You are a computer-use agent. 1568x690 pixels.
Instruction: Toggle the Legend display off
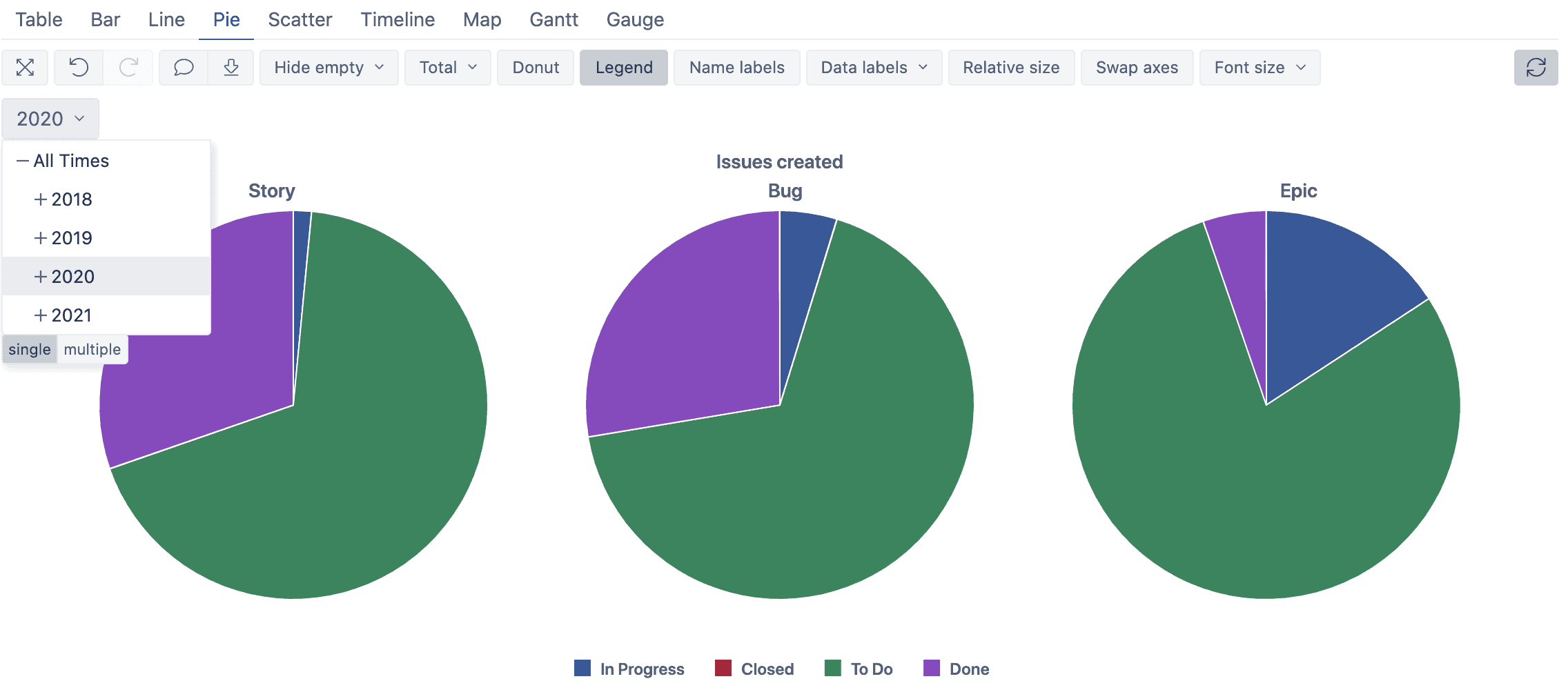tap(623, 67)
